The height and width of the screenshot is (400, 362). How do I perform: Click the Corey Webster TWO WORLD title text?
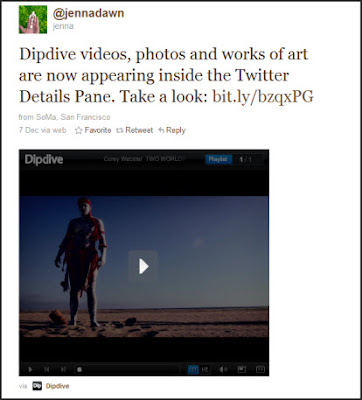click(x=143, y=159)
